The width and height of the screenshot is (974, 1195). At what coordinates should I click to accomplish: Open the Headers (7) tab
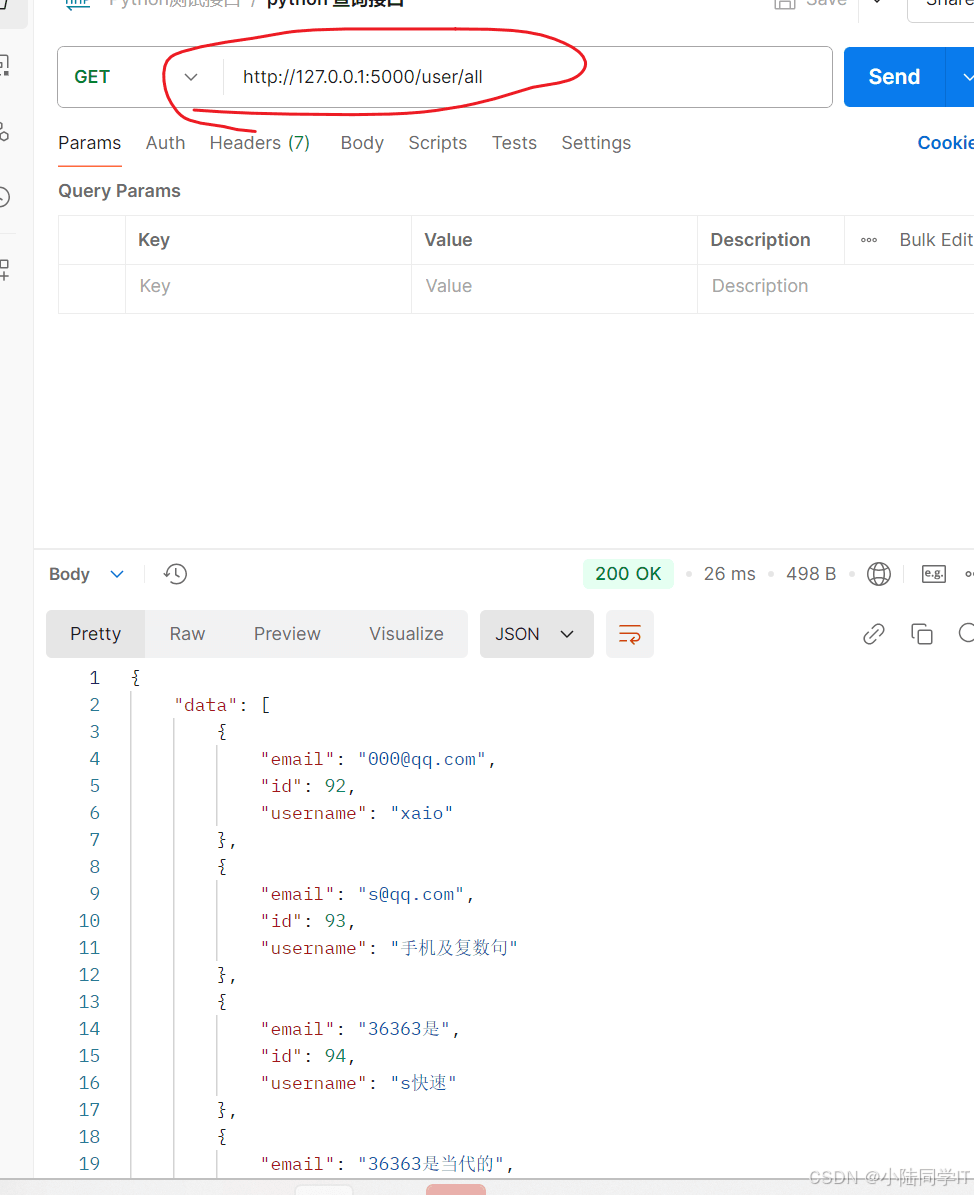[260, 143]
